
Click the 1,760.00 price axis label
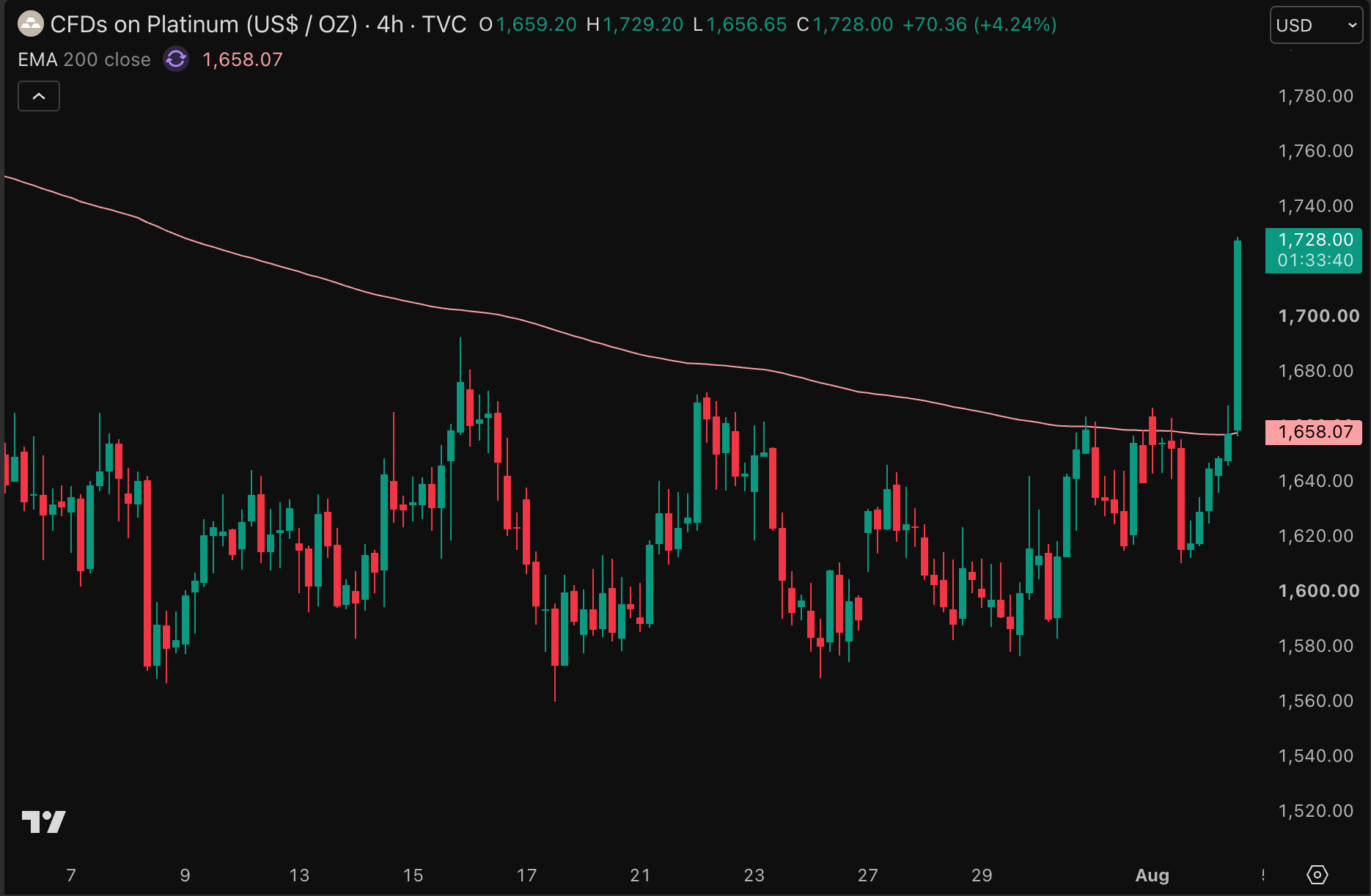point(1316,151)
